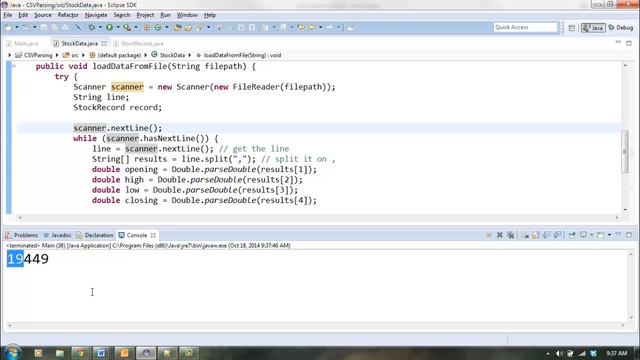Expand breadcrumb arrow before StockData
Screen dimensions: 640x360
point(146,55)
